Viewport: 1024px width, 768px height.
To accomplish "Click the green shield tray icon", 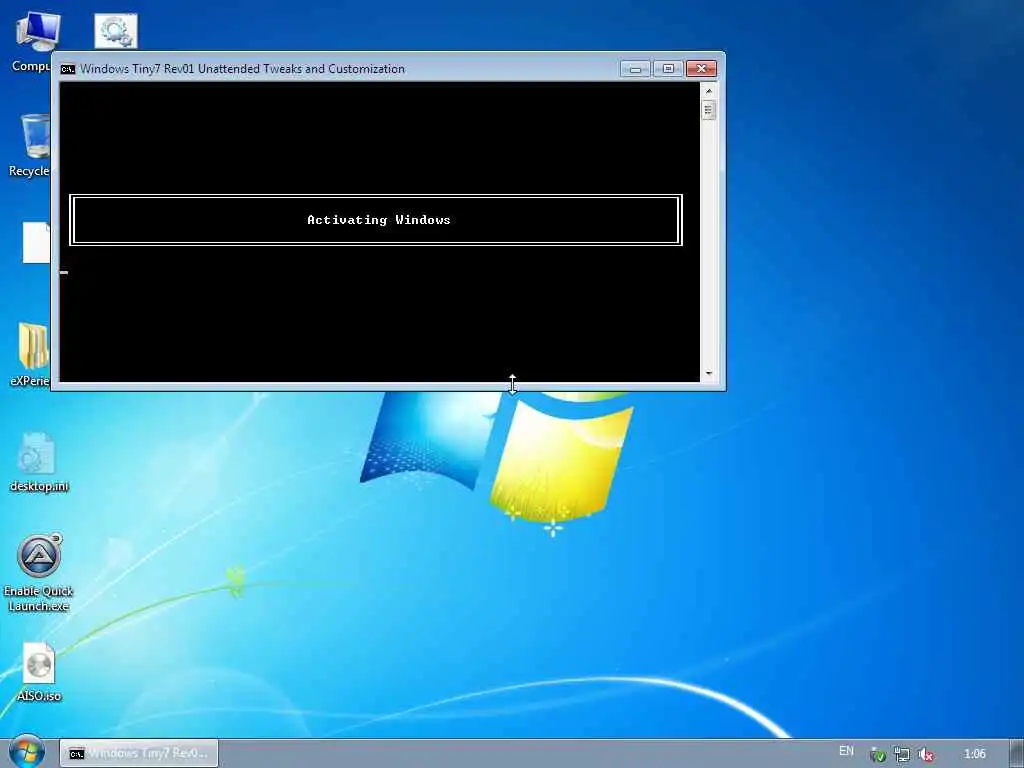I will (x=878, y=754).
